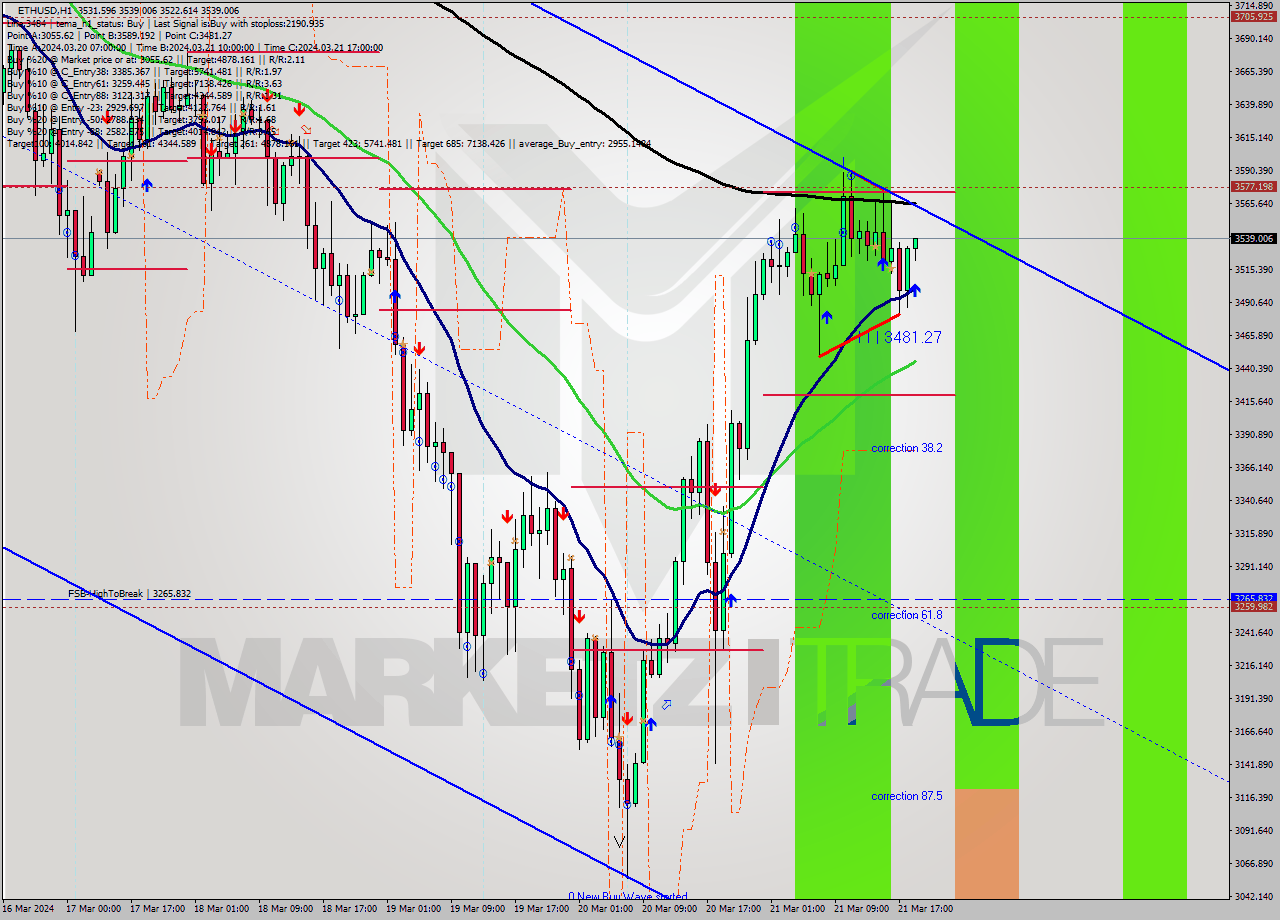Select the 'Time A:2024.03.20 07:00:00' text
This screenshot has height=920, width=1280.
tap(66, 47)
